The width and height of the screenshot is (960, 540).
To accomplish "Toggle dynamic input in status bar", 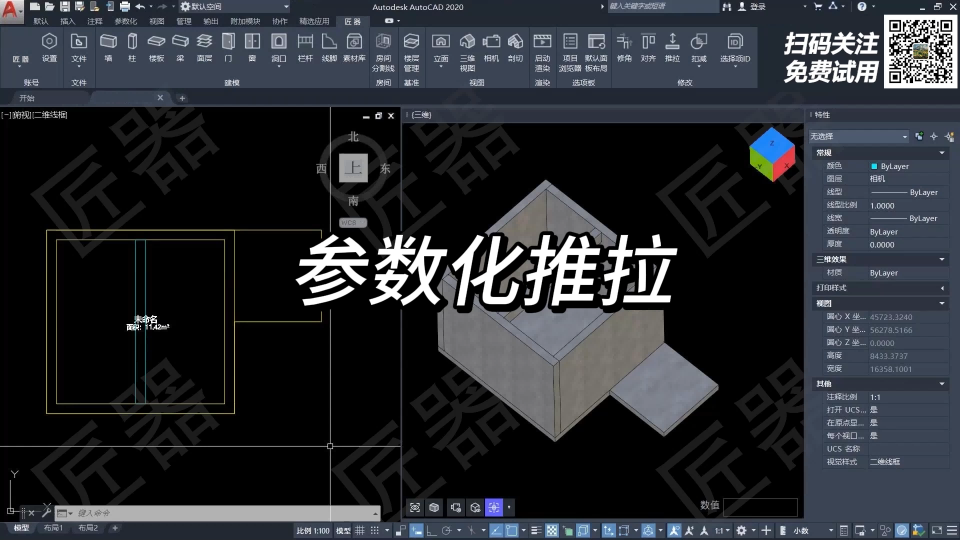I will click(417, 530).
